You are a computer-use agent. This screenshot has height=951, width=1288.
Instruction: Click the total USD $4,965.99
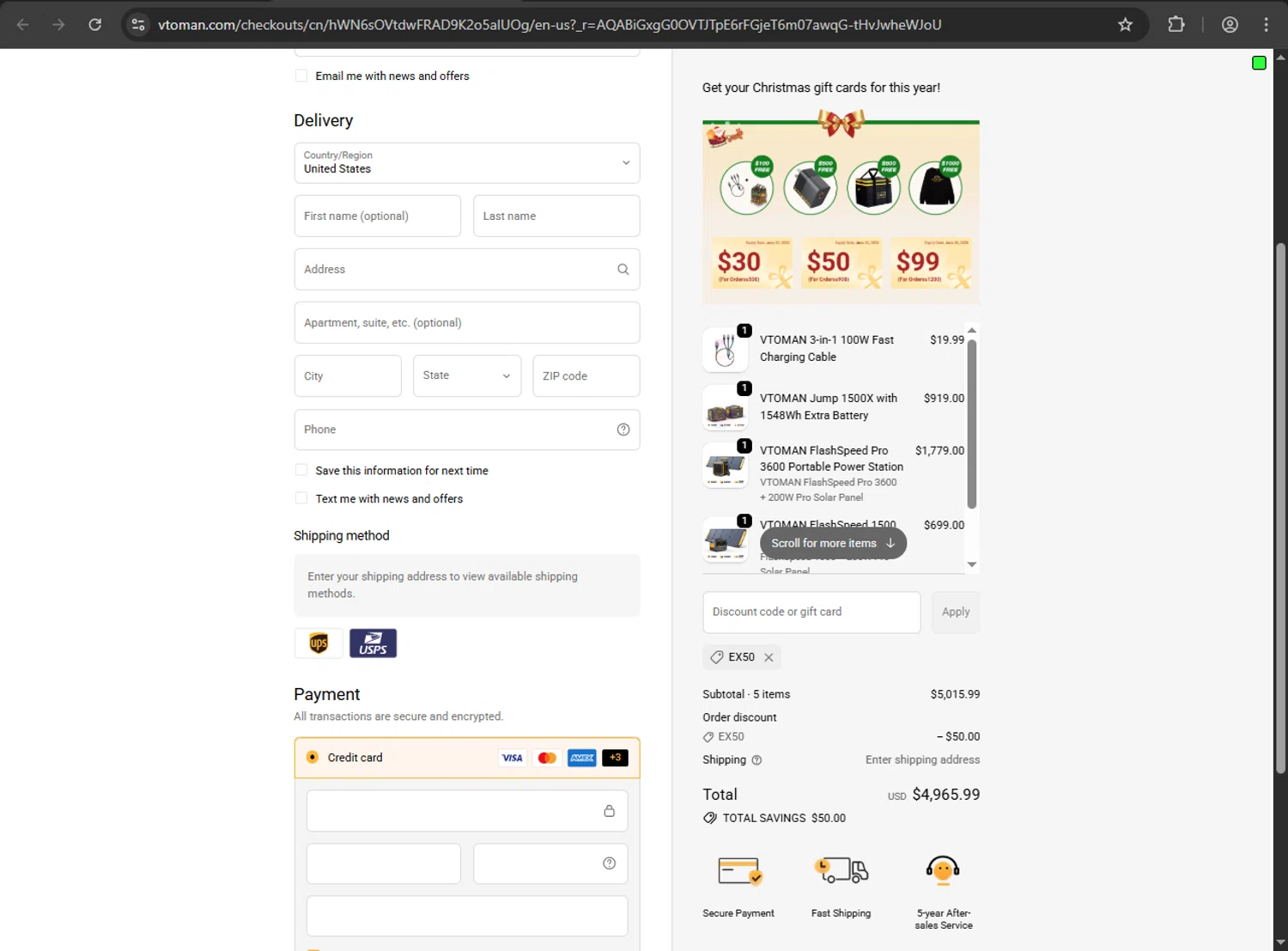(933, 795)
